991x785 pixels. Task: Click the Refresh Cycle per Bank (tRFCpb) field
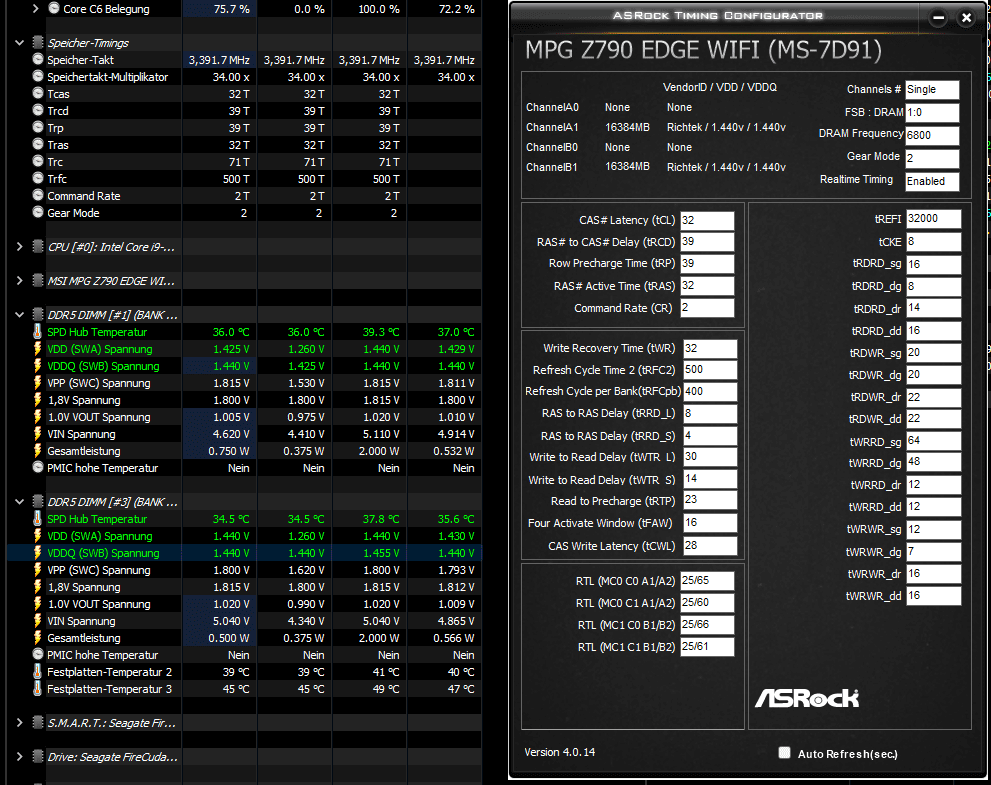pos(710,392)
